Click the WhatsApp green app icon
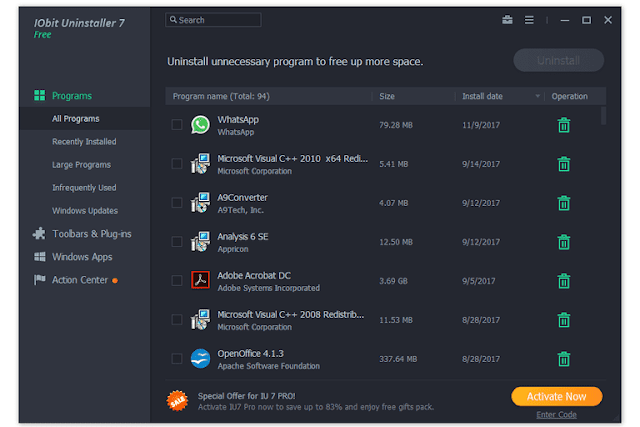 pos(200,125)
